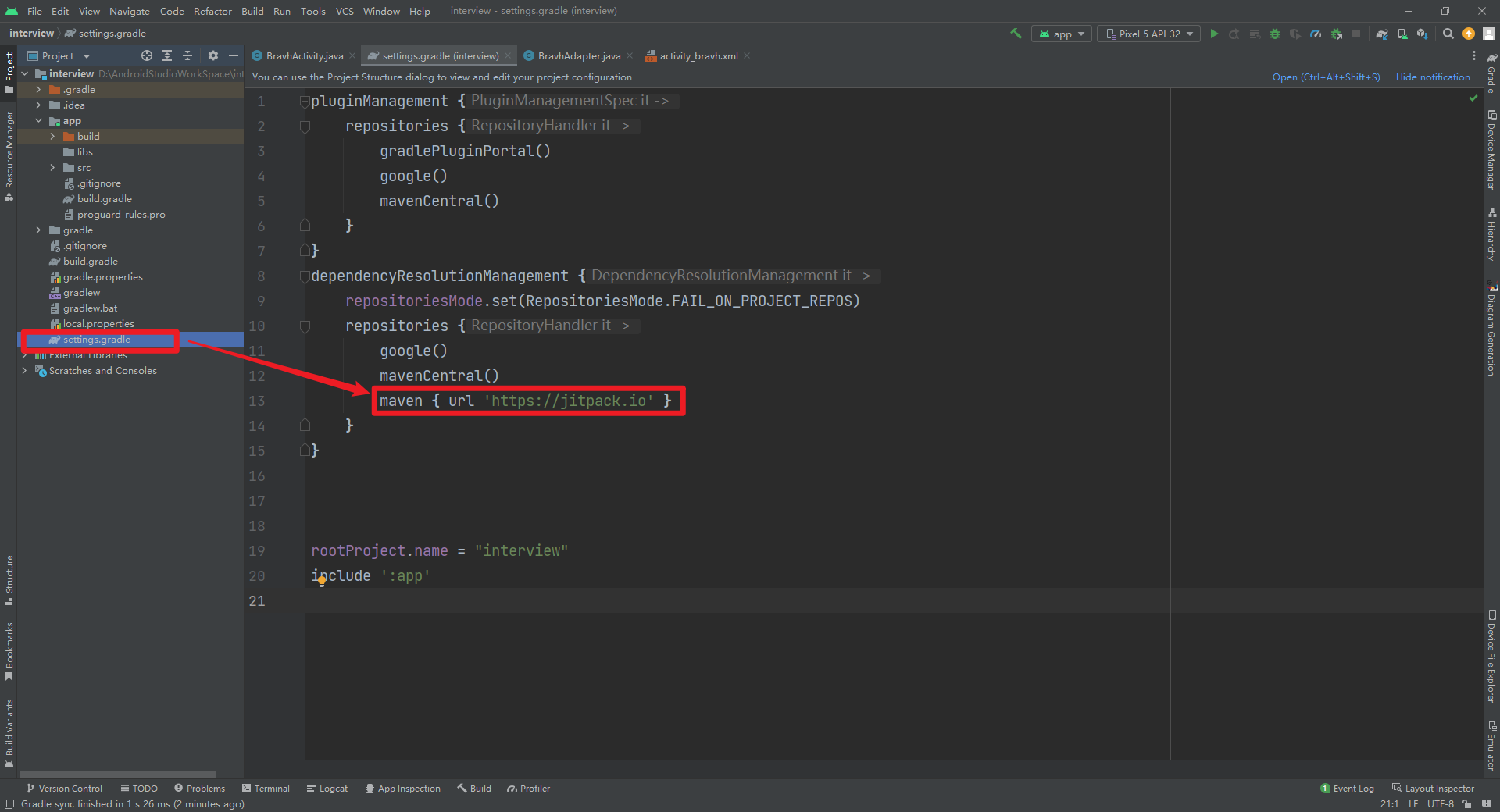Attach debugger to Android process icon
This screenshot has width=1500, height=812.
[x=1336, y=34]
